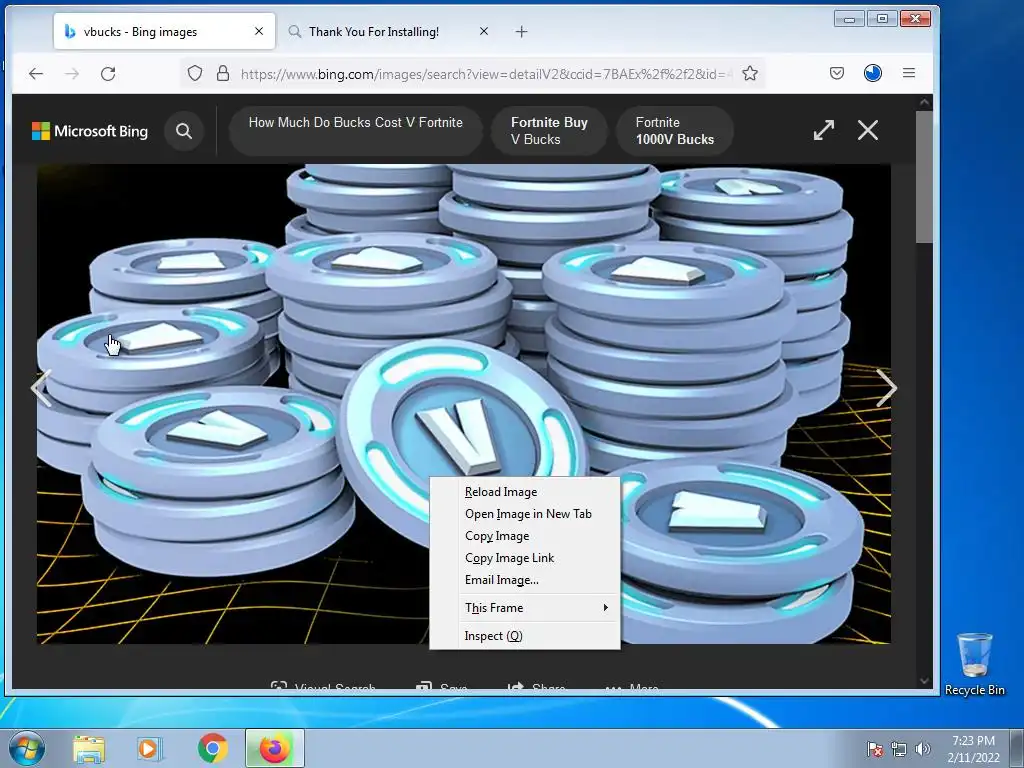
Task: Expand image with the fullscreen arrows icon
Action: pyautogui.click(x=824, y=130)
